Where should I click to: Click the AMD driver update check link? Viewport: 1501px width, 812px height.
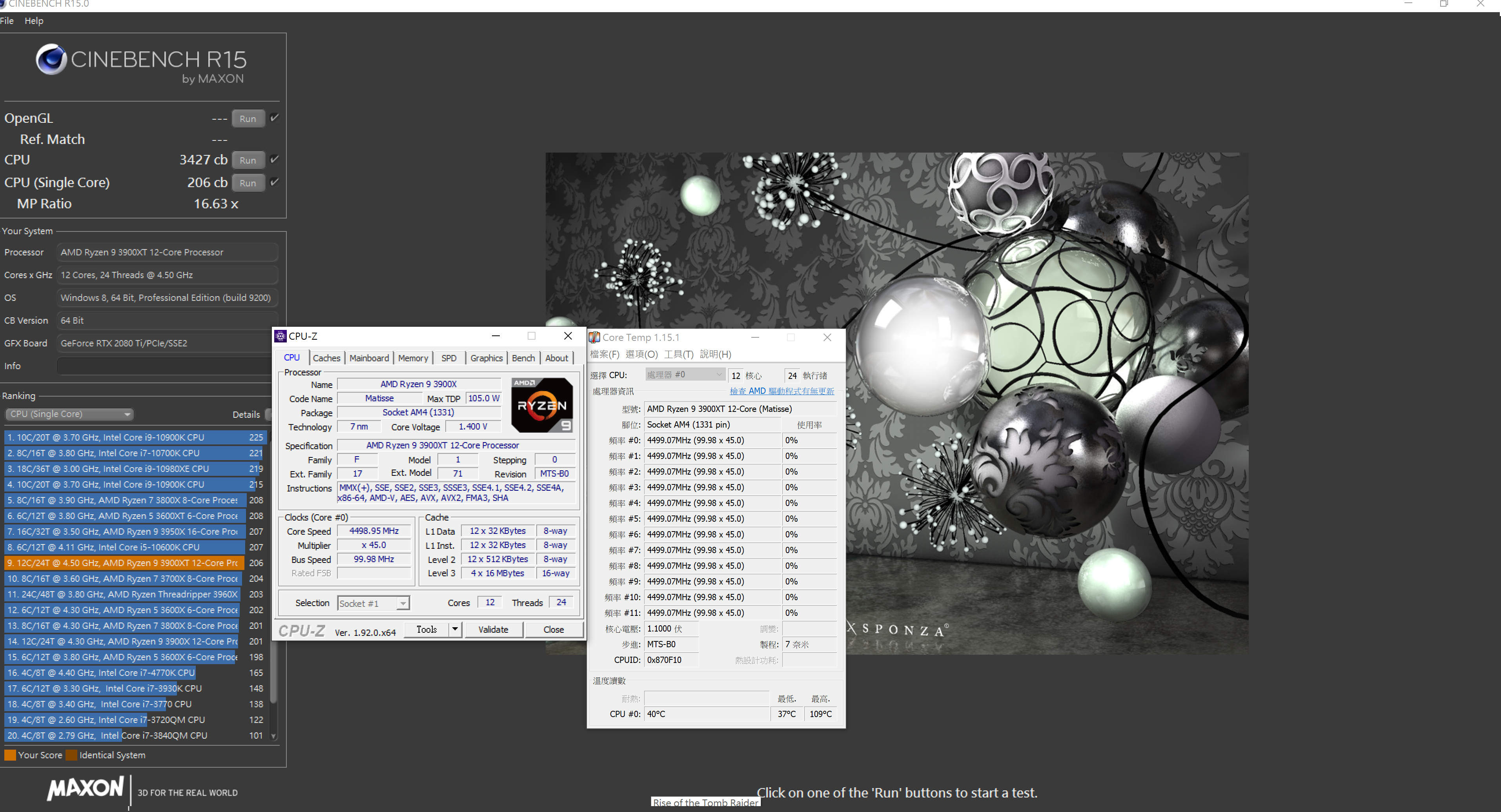click(x=781, y=391)
